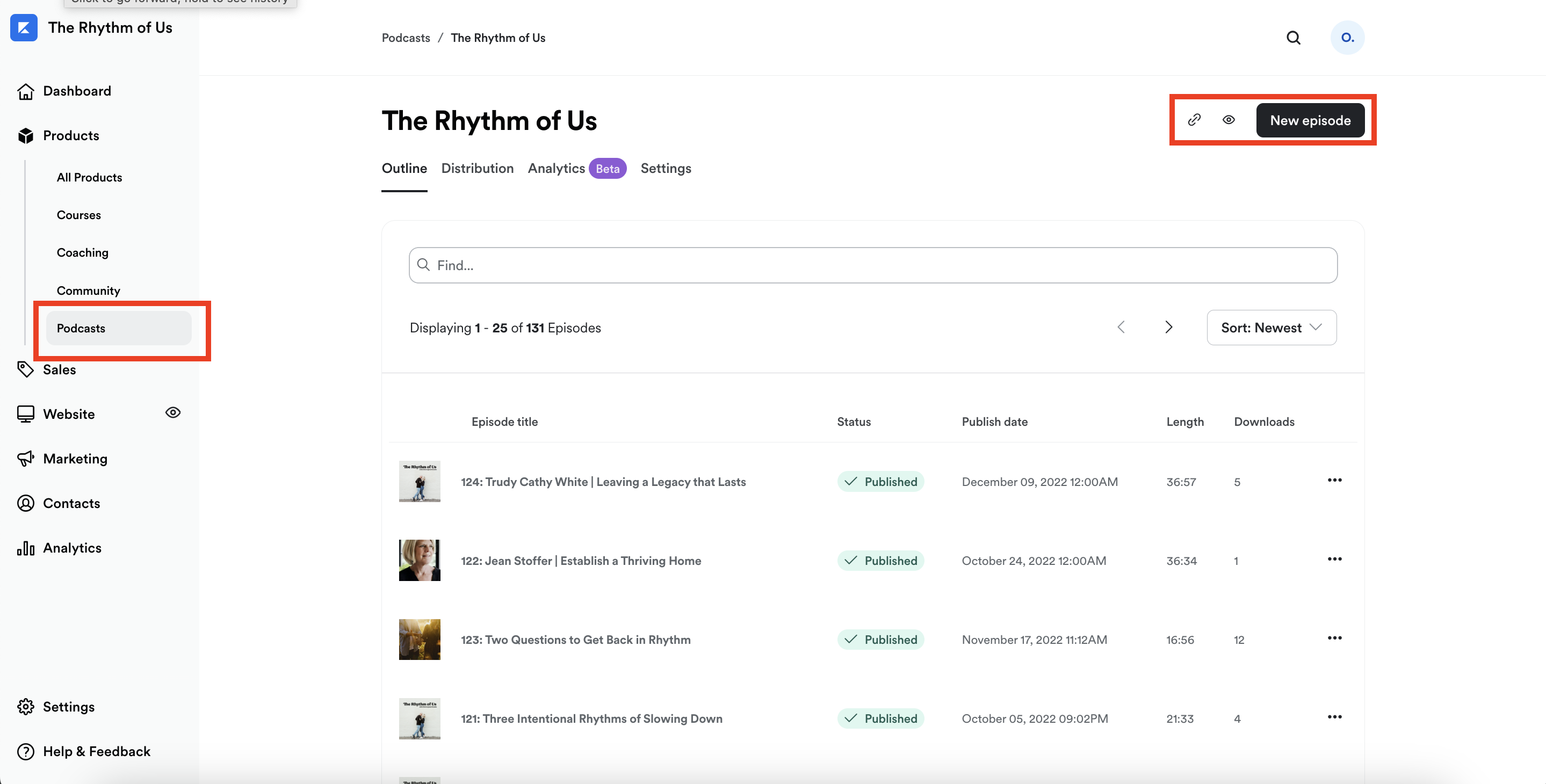The width and height of the screenshot is (1546, 784).
Task: Click Podcasts breadcrumb link
Action: click(x=406, y=38)
